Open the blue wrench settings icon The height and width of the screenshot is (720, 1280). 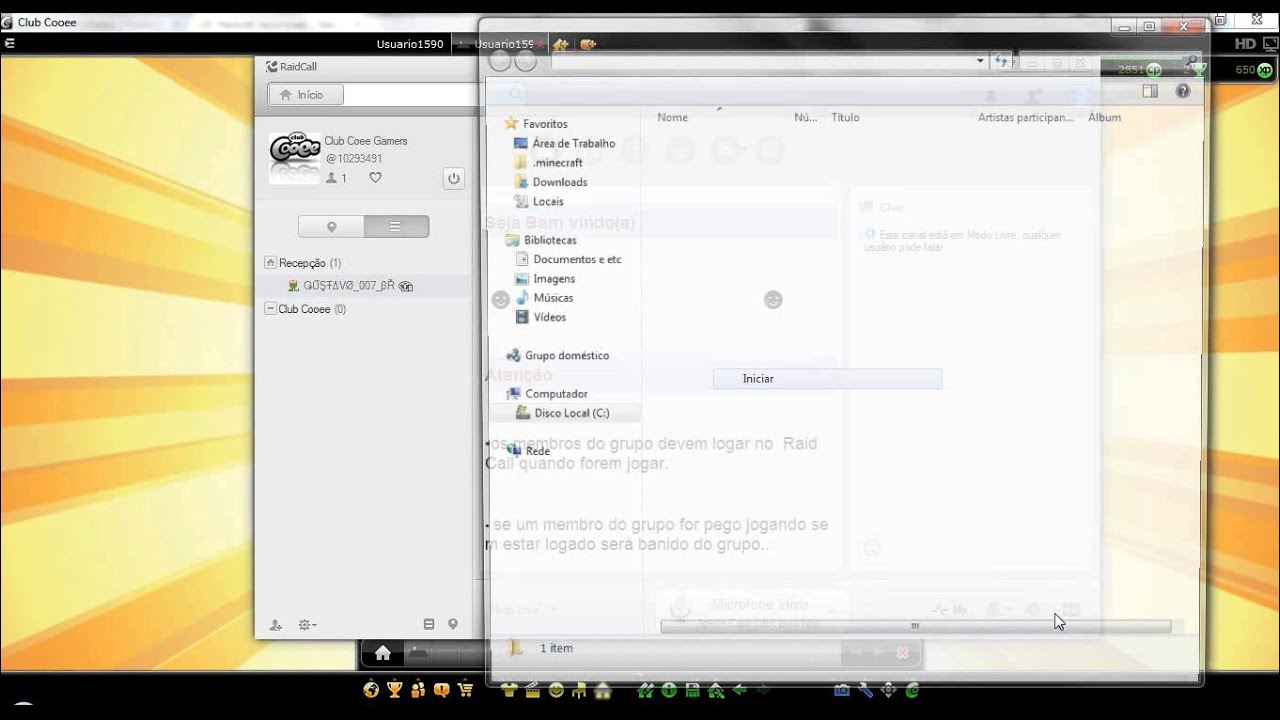coord(866,689)
